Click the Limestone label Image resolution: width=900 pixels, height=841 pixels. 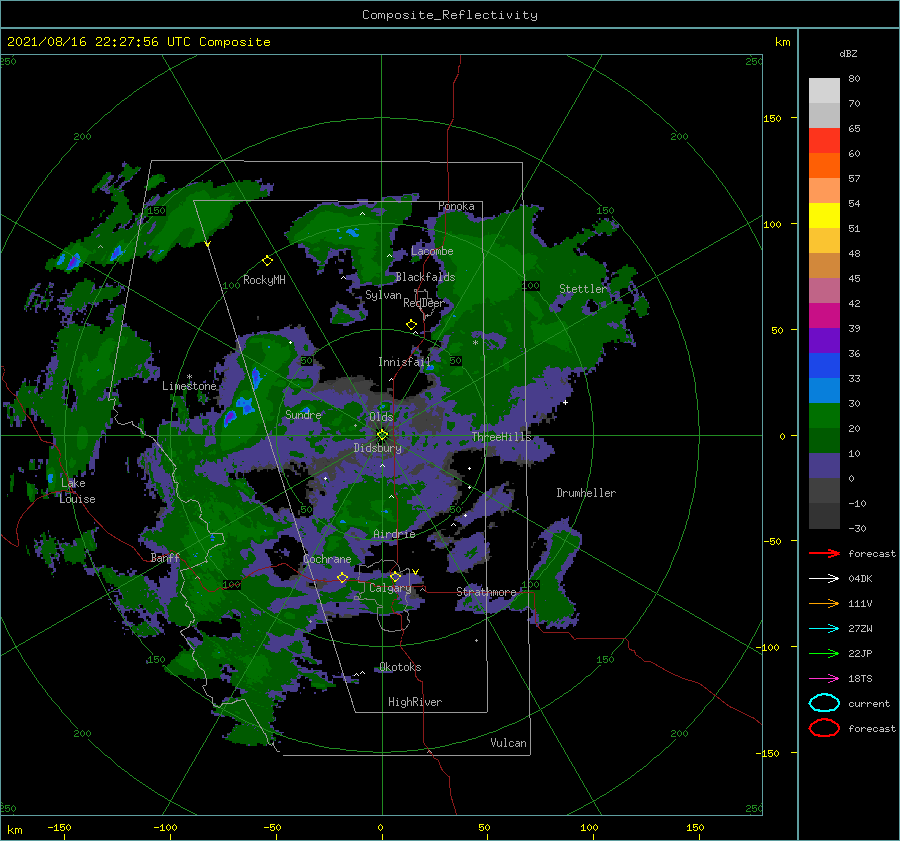coord(189,386)
